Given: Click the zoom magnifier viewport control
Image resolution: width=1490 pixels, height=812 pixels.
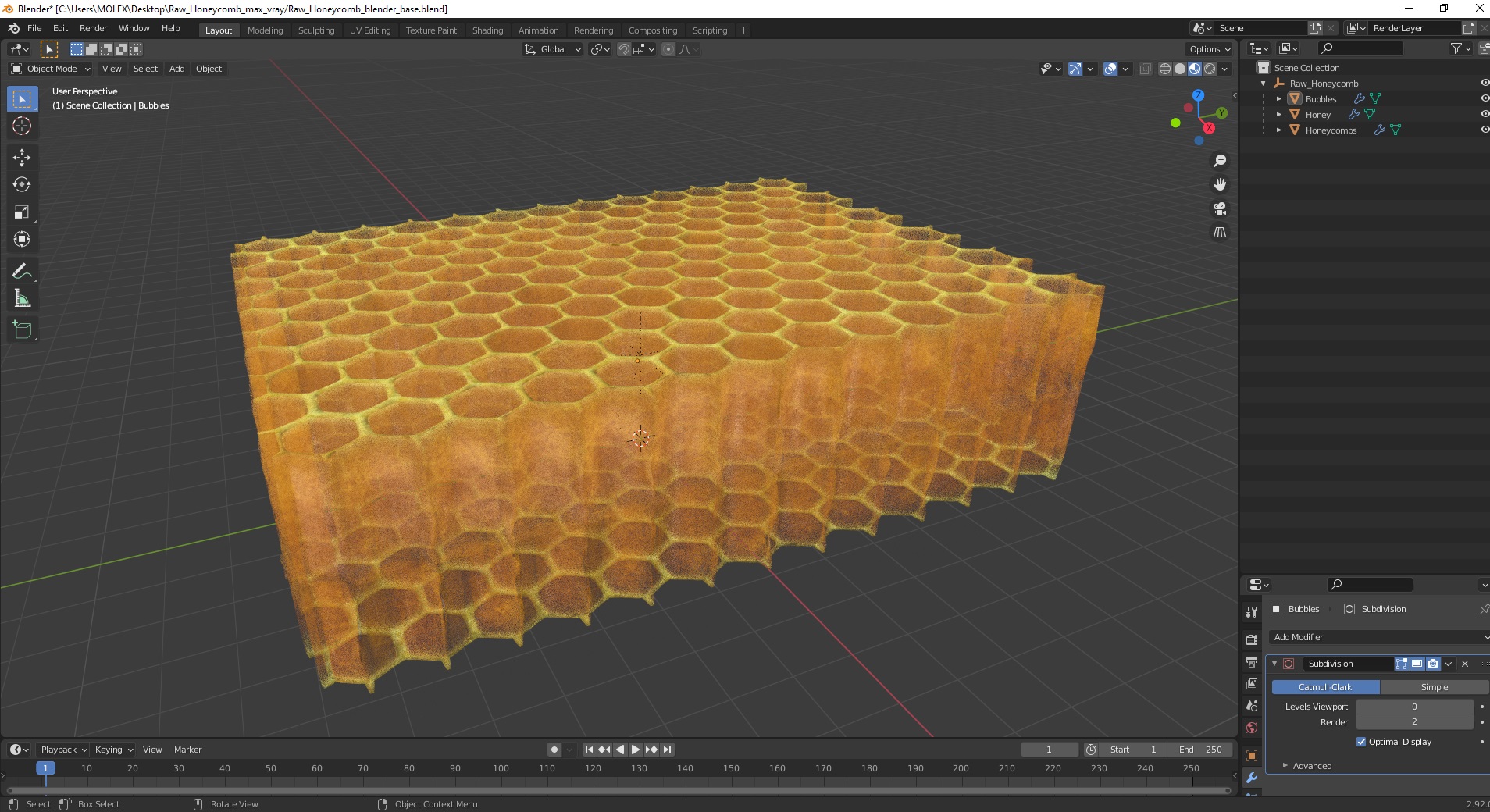Looking at the screenshot, I should pos(1220,161).
